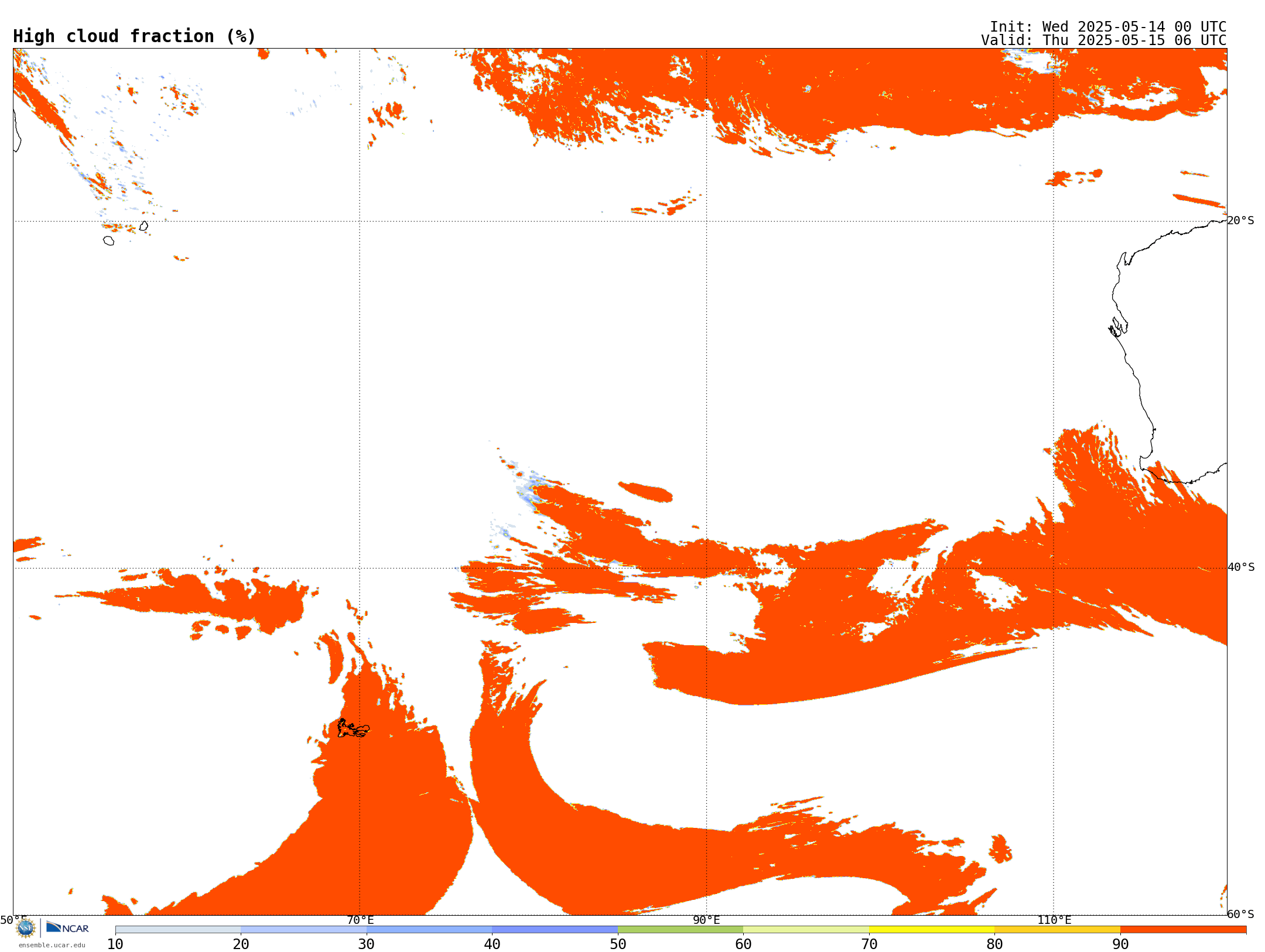The height and width of the screenshot is (952, 1265).
Task: Click the 20-30 pale blue colorbar segment
Action: [303, 930]
